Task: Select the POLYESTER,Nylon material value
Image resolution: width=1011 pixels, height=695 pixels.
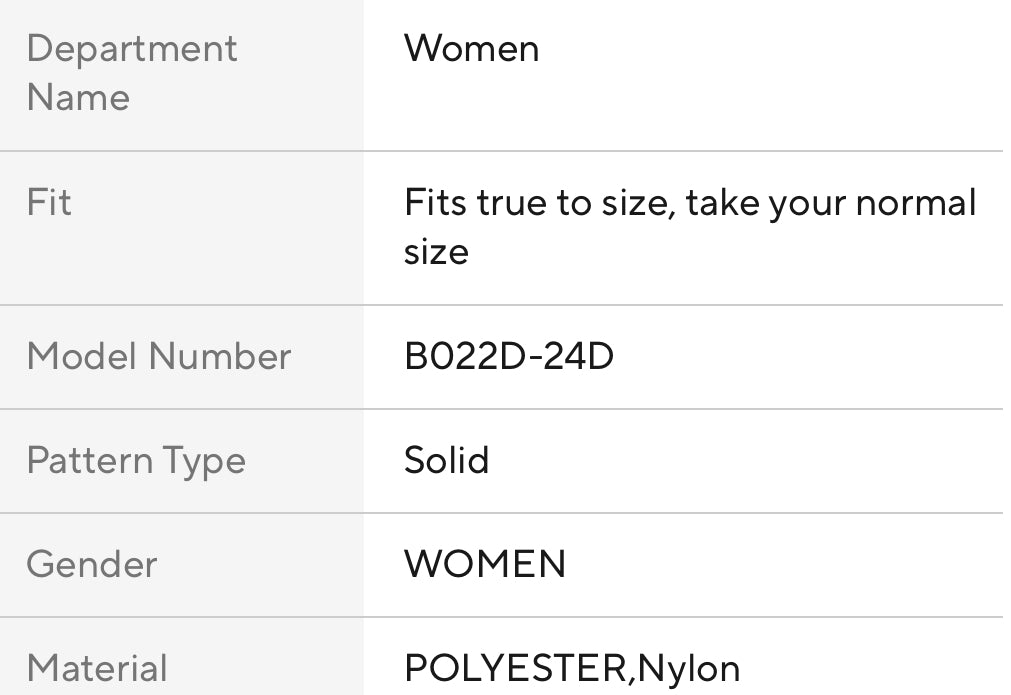Action: [572, 668]
